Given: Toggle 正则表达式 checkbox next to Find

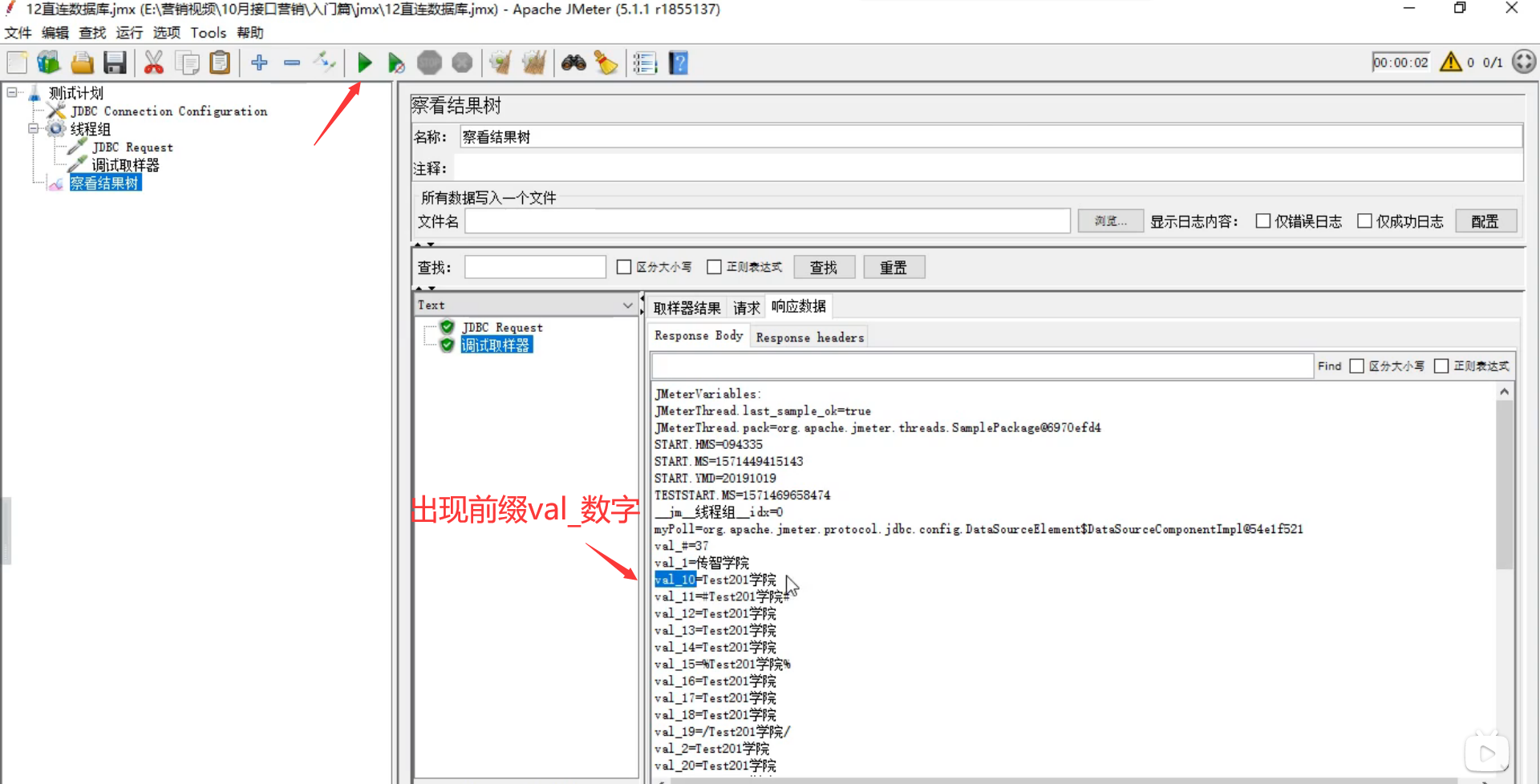Looking at the screenshot, I should [x=1441, y=366].
